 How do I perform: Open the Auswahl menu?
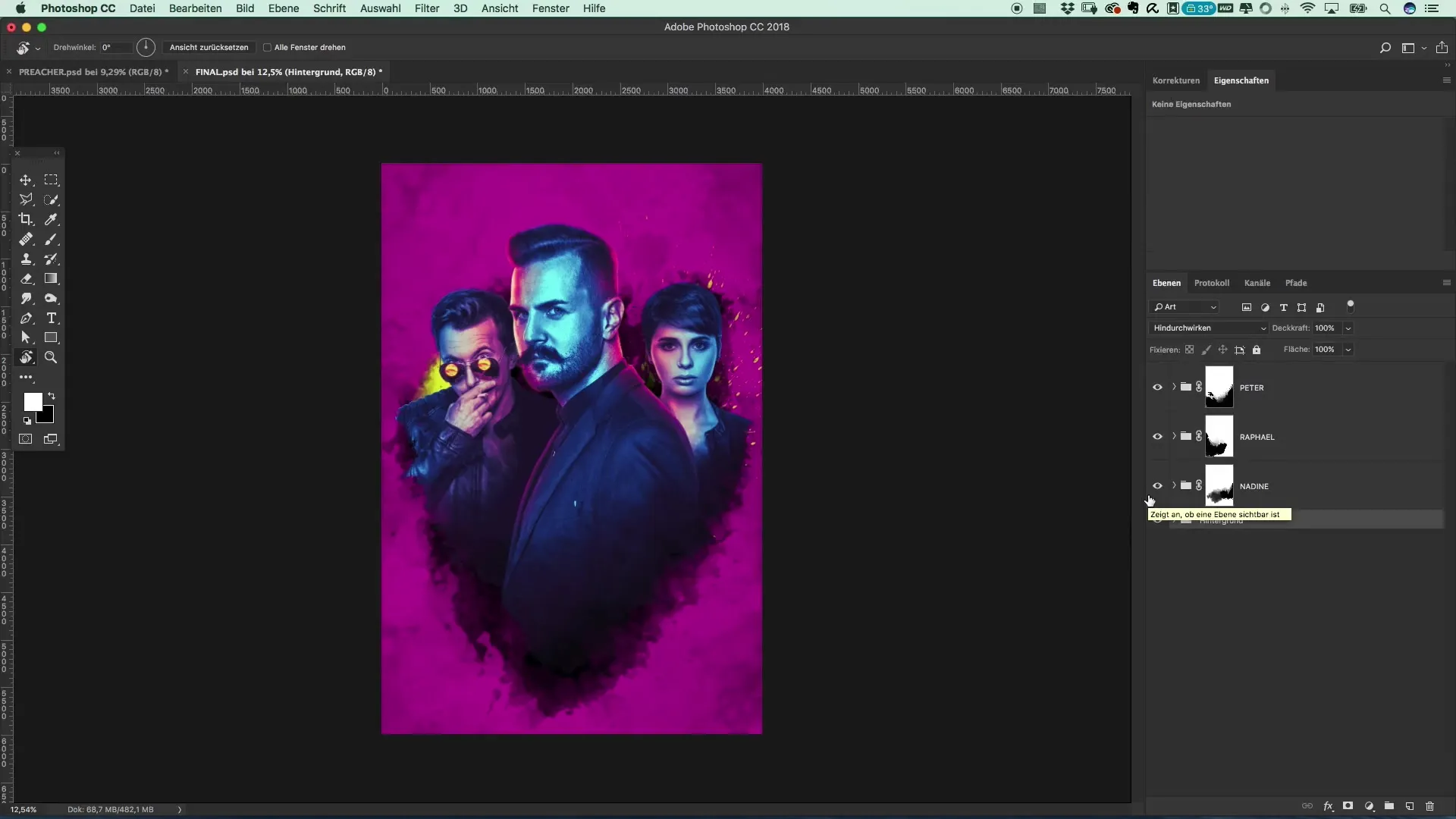coord(380,8)
